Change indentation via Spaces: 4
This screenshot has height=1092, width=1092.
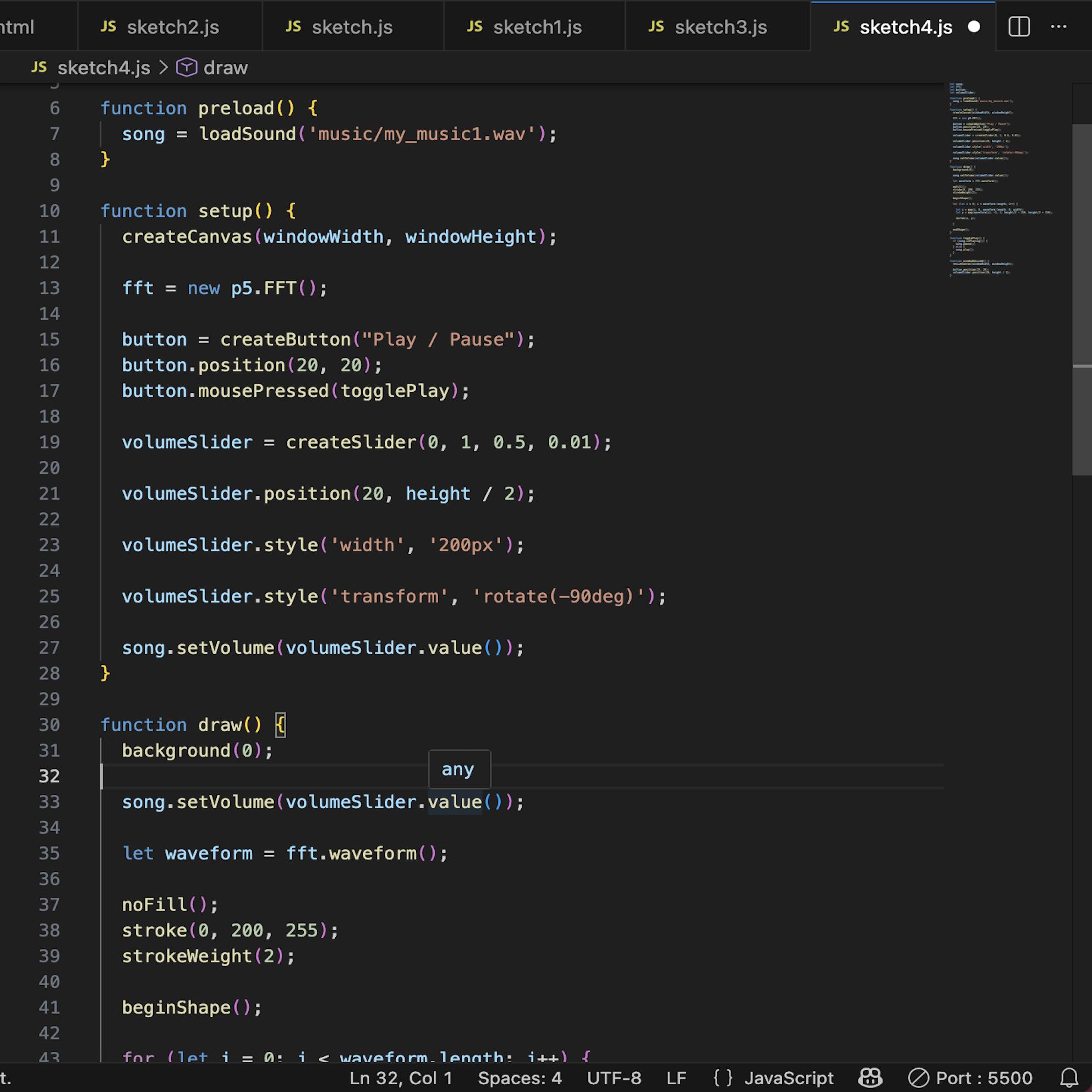coord(520,1078)
